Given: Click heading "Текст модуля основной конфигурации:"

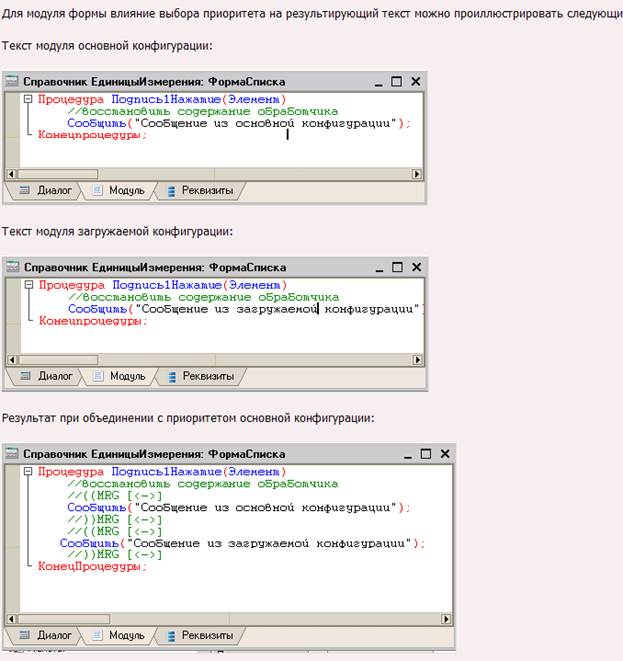Looking at the screenshot, I should click(x=107, y=46).
